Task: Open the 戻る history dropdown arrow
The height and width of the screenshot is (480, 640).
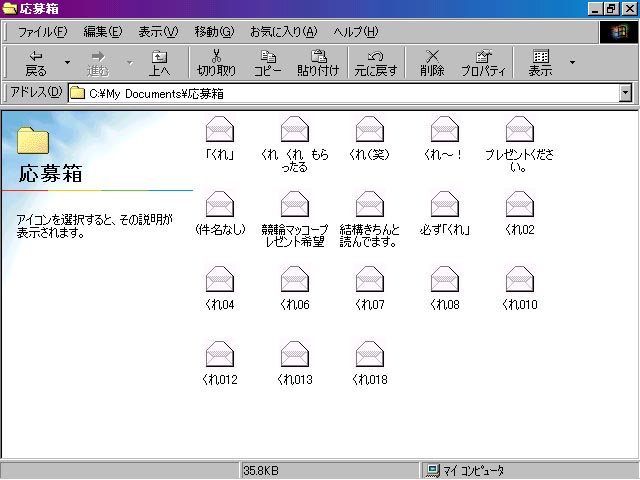Action: (67, 63)
